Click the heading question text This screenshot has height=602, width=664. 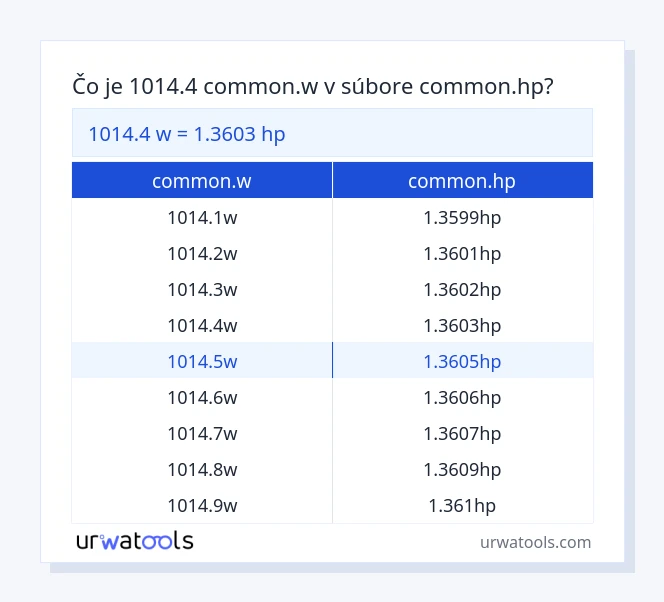(314, 87)
